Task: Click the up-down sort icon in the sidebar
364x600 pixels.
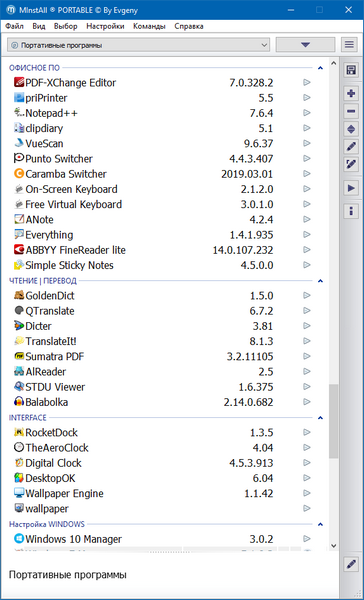Action: pos(351,130)
